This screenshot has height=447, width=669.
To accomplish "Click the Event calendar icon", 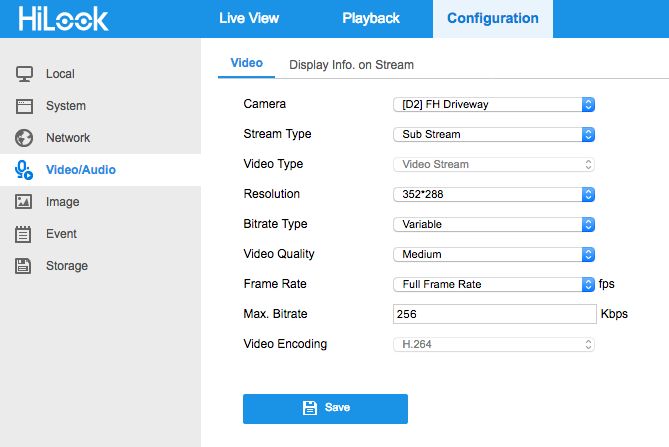I will (25, 234).
